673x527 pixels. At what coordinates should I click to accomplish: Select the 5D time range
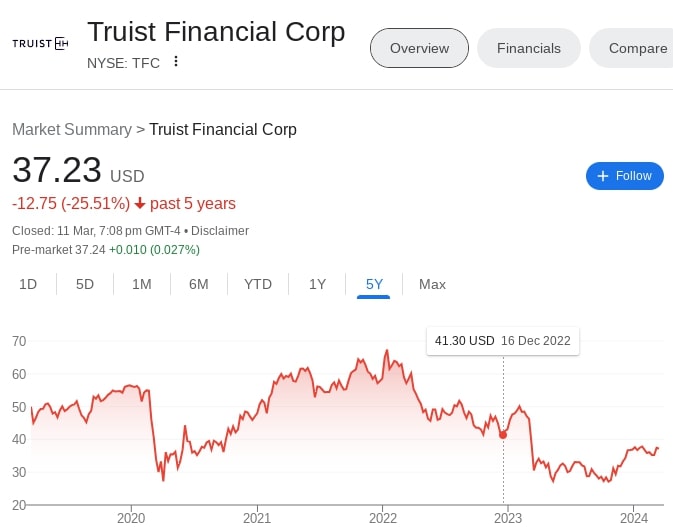[x=85, y=284]
